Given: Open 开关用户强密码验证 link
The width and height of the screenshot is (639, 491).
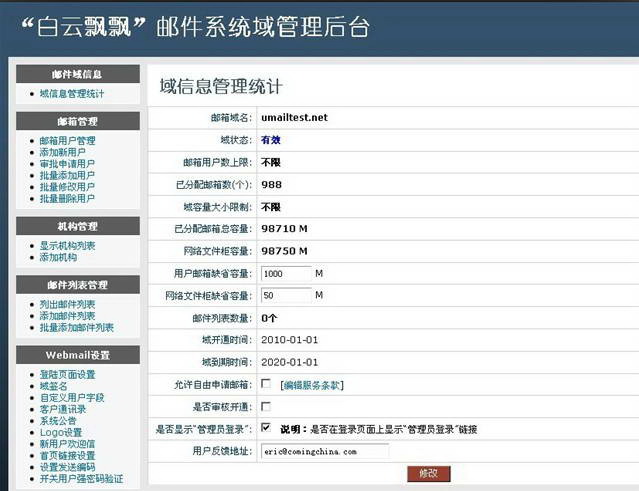Looking at the screenshot, I should (x=81, y=479).
